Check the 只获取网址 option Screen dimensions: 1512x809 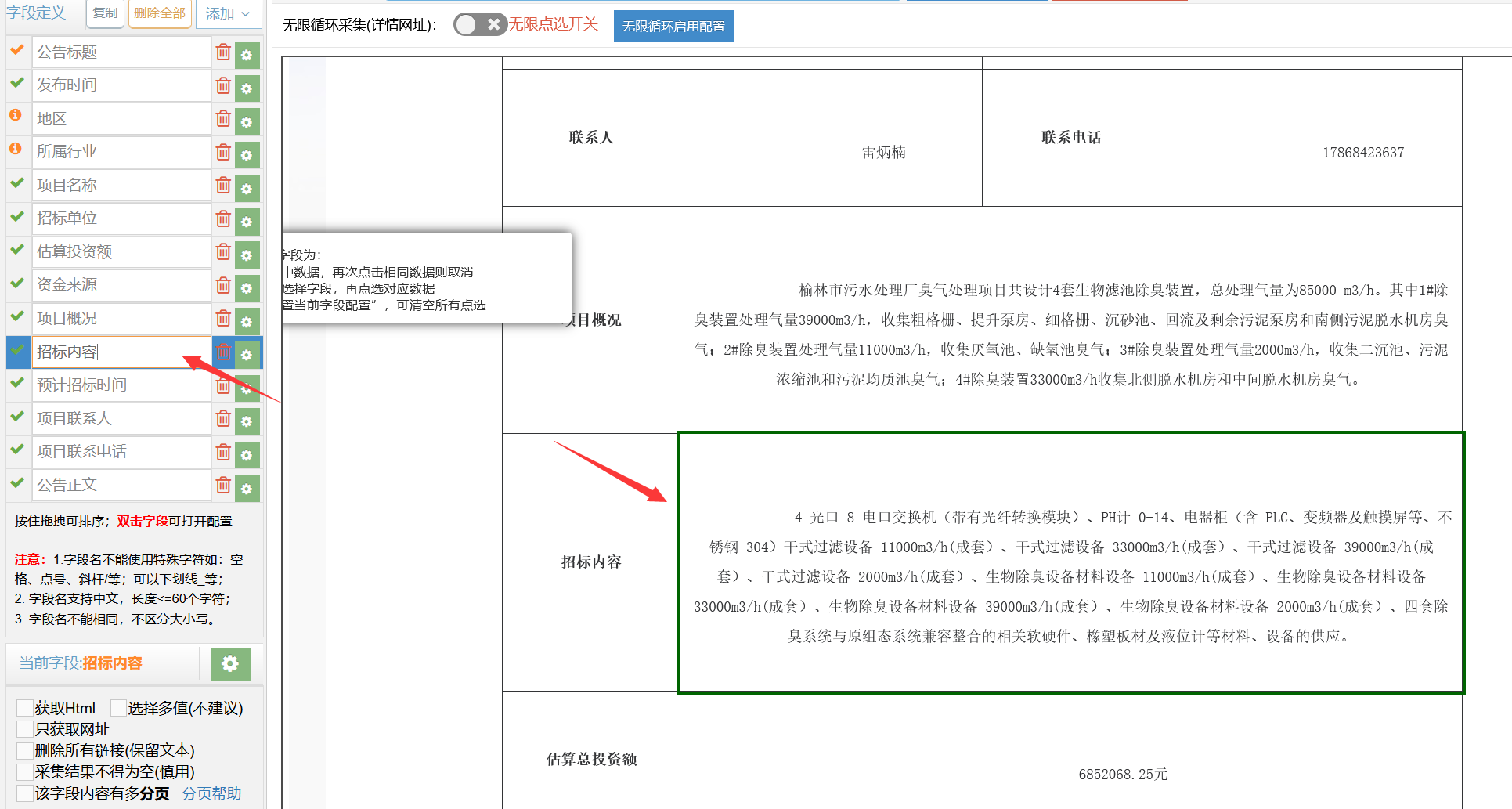tap(25, 729)
